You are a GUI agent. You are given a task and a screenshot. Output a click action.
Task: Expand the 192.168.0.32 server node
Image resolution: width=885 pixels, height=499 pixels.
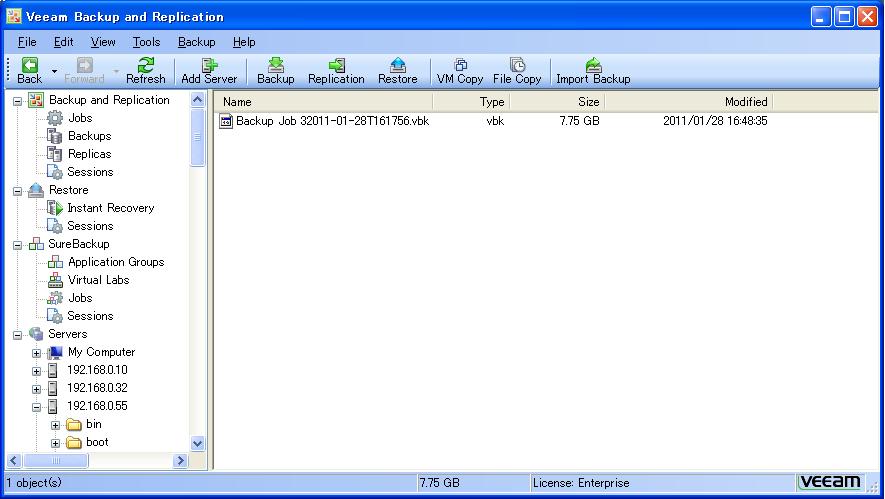pyautogui.click(x=36, y=389)
